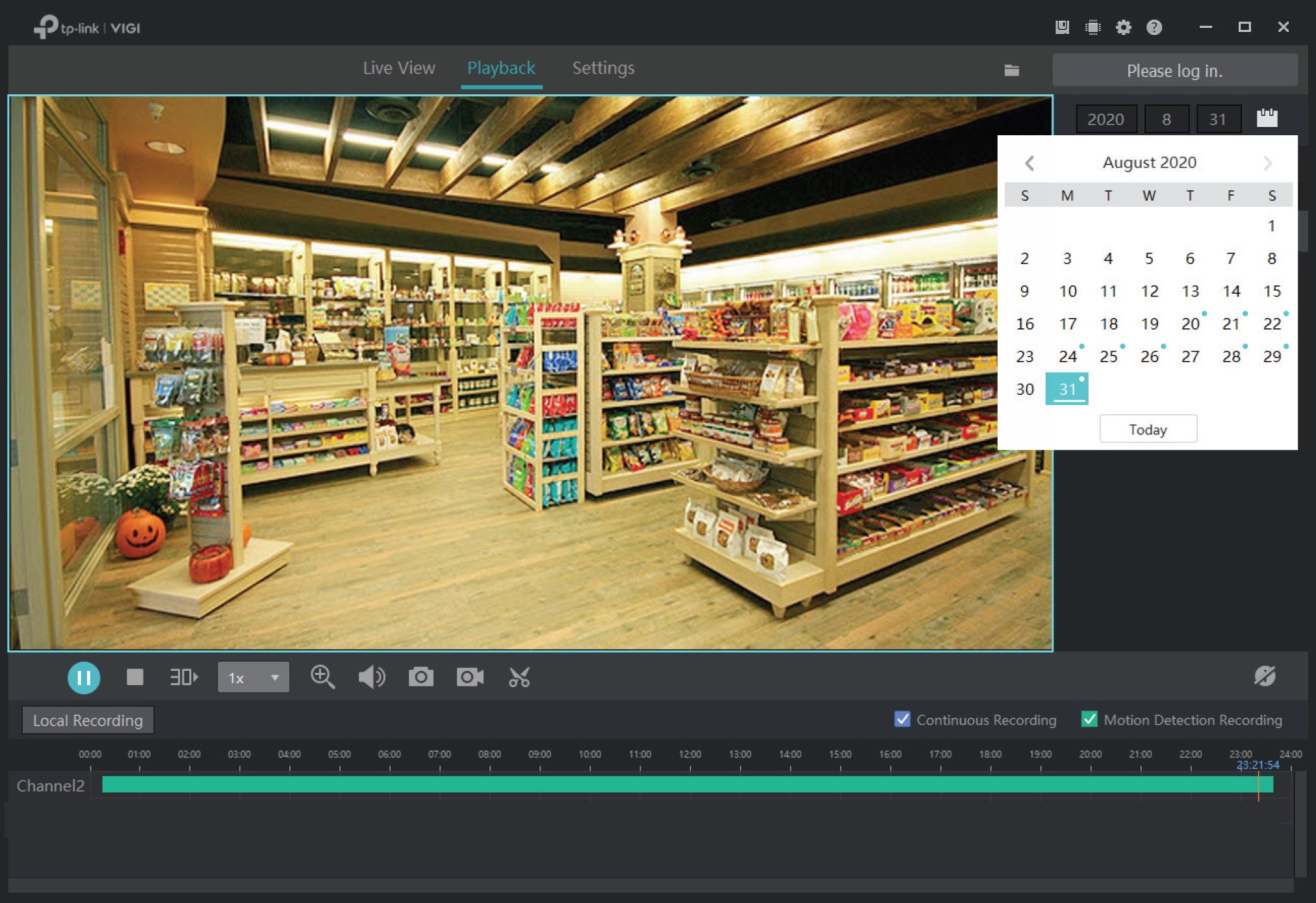Open the folder icon near login
This screenshot has height=903, width=1316.
point(1011,70)
